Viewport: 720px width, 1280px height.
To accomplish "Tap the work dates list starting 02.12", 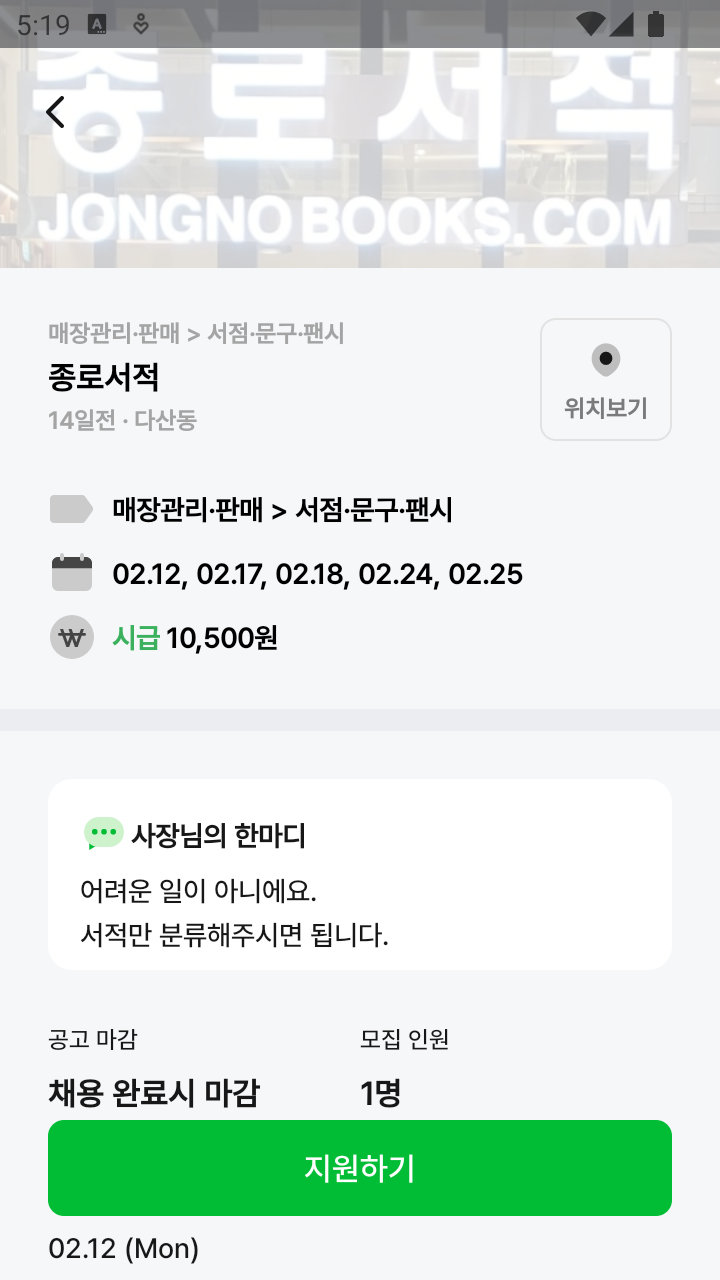I will tap(317, 574).
